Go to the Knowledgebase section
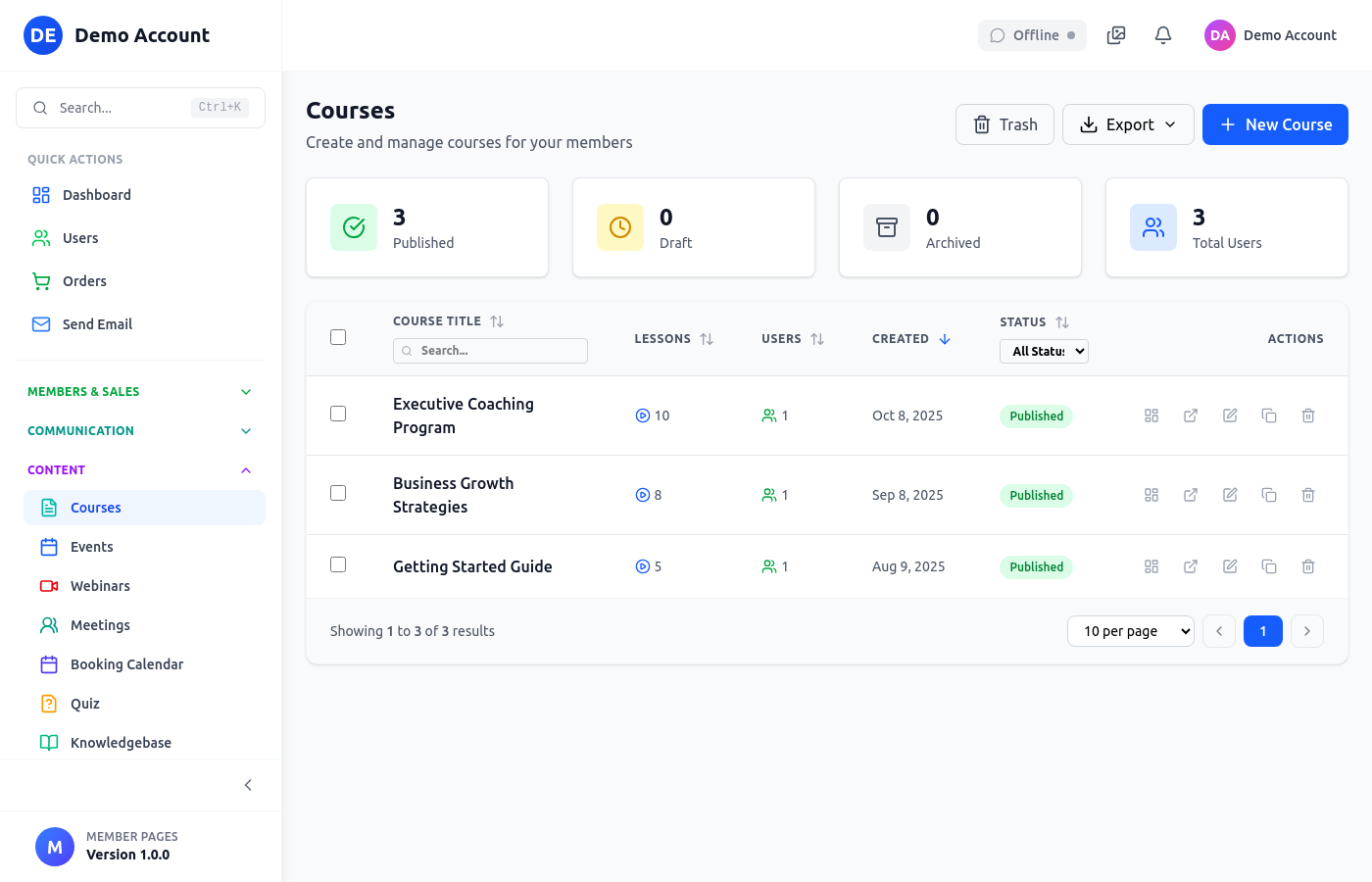Viewport: 1372px width, 882px height. (122, 742)
